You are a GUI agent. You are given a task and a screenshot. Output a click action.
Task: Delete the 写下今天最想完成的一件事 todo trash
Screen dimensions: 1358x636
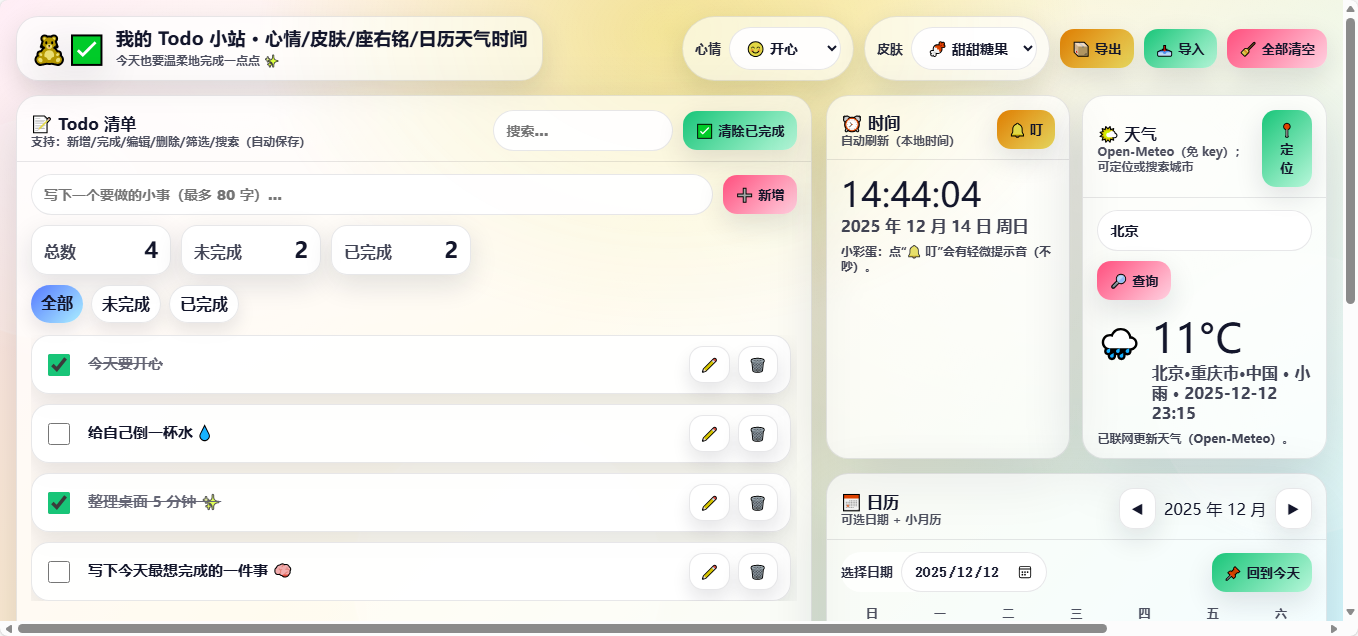point(758,572)
